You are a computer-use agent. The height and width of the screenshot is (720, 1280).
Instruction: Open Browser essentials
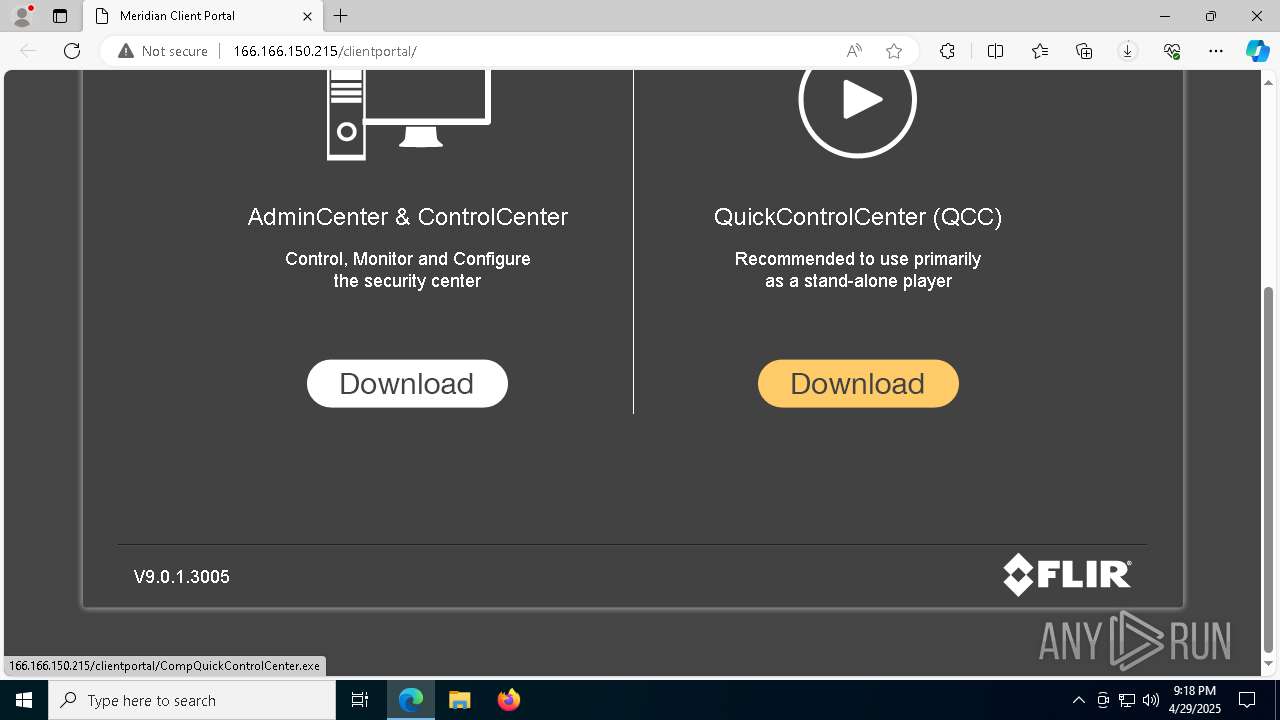(1172, 51)
